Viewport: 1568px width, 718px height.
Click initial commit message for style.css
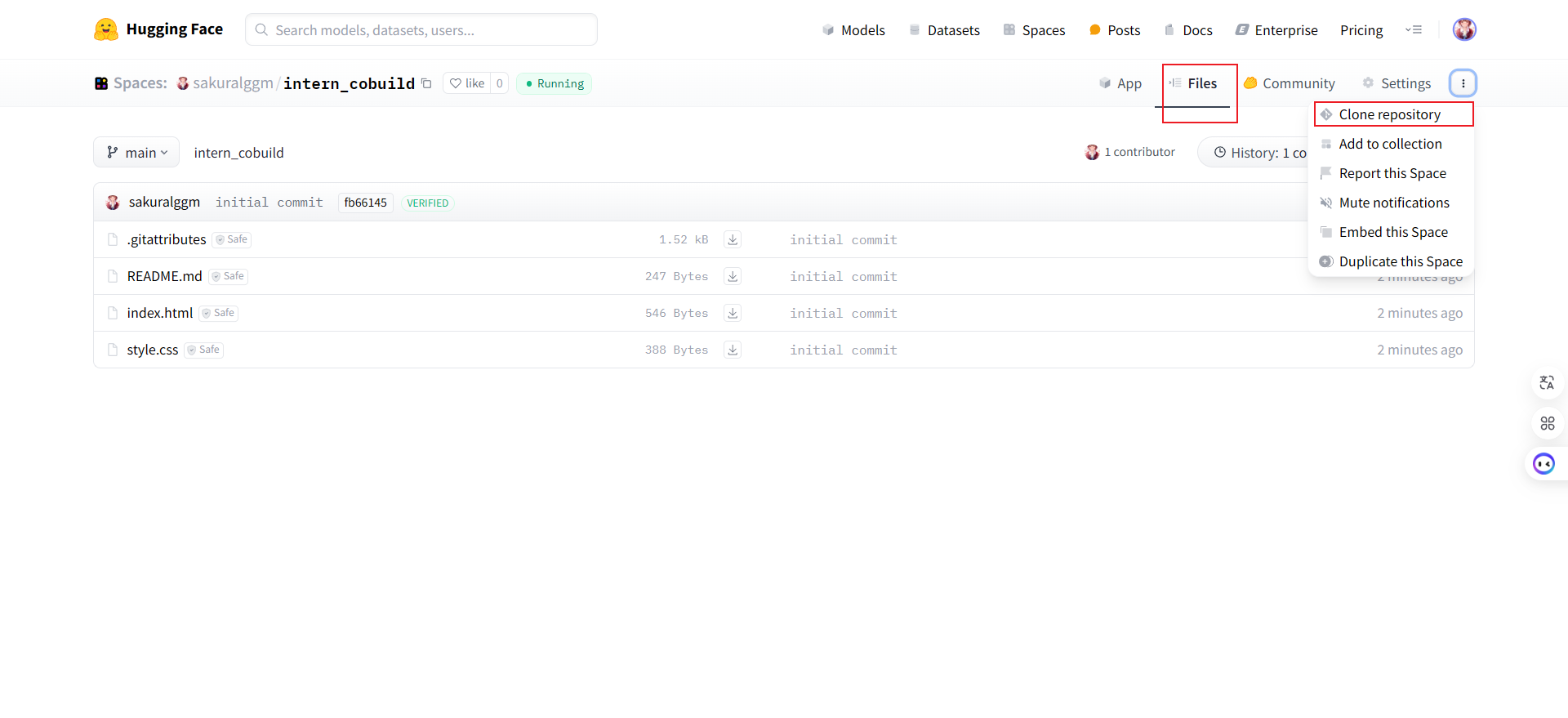point(844,350)
